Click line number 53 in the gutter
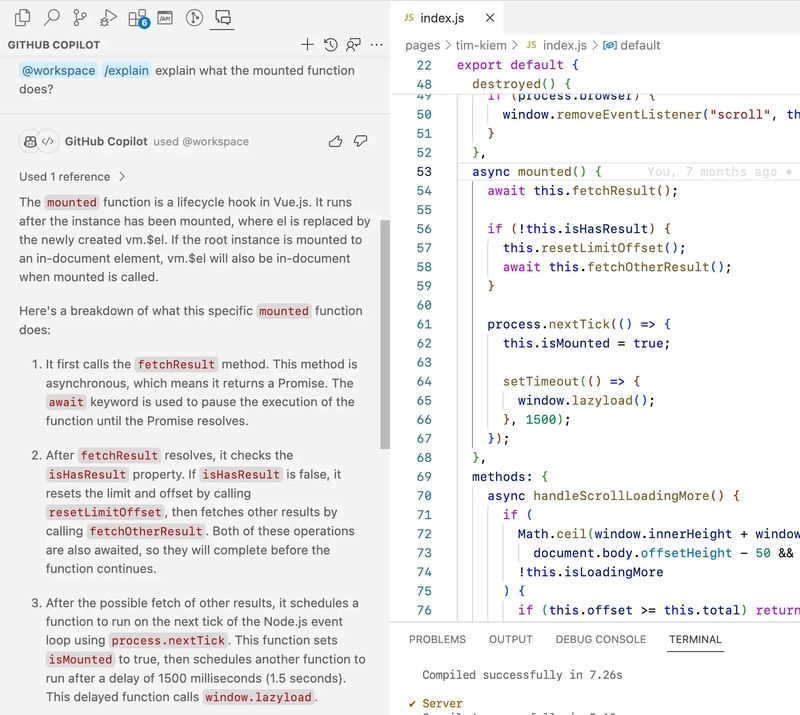Screen dimensions: 800x715 (x=424, y=172)
